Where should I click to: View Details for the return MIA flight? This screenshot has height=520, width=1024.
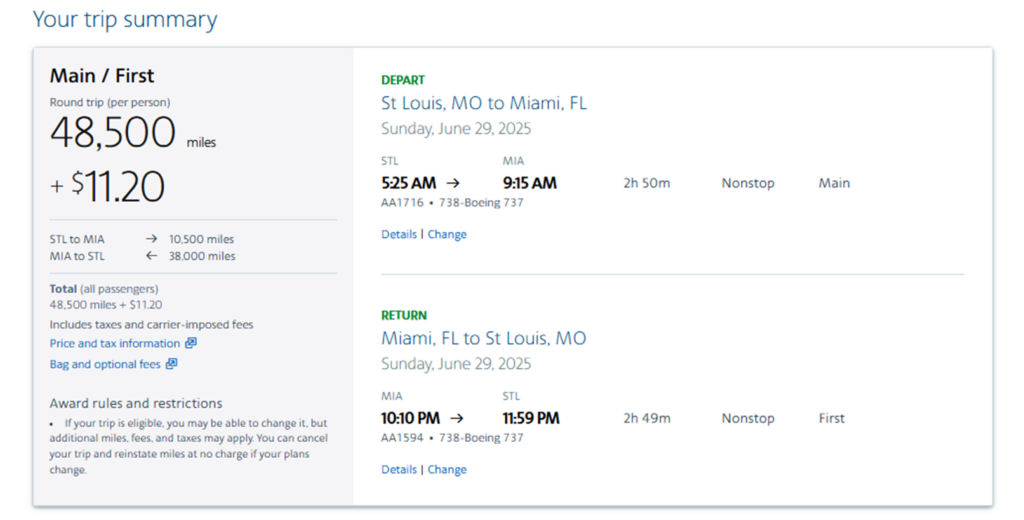point(399,470)
